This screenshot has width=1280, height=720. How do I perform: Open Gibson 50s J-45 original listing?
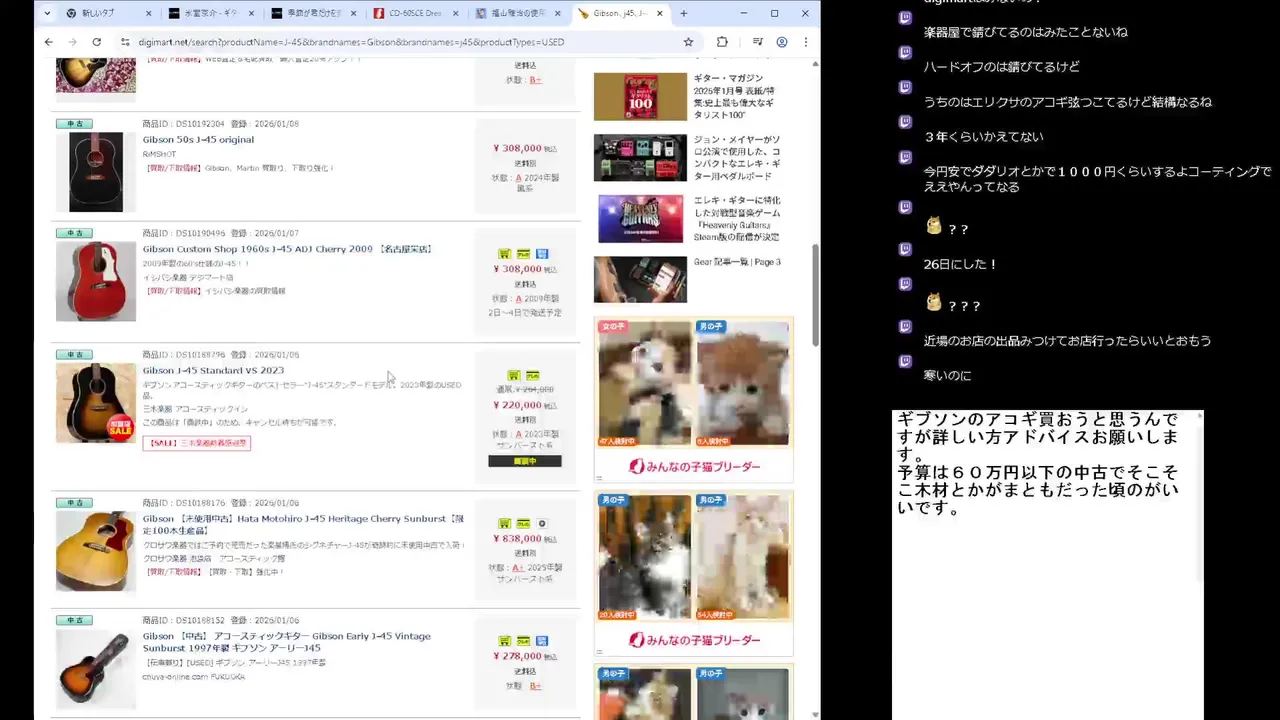point(198,140)
